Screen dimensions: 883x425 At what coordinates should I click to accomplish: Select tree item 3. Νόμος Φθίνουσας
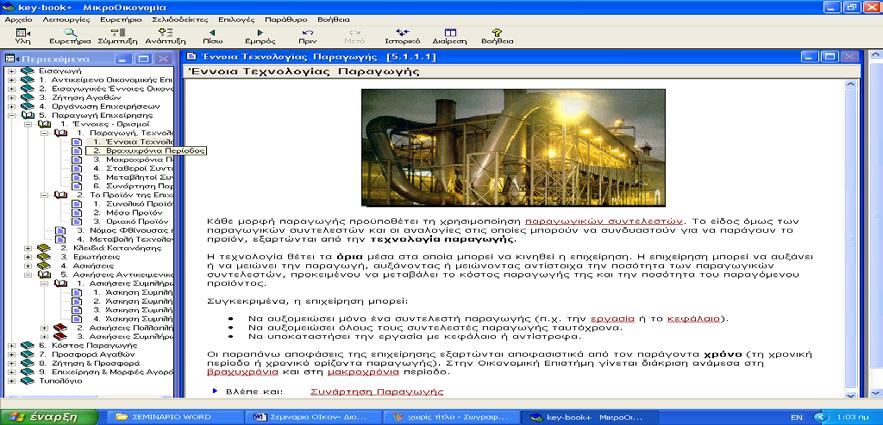tap(124, 230)
